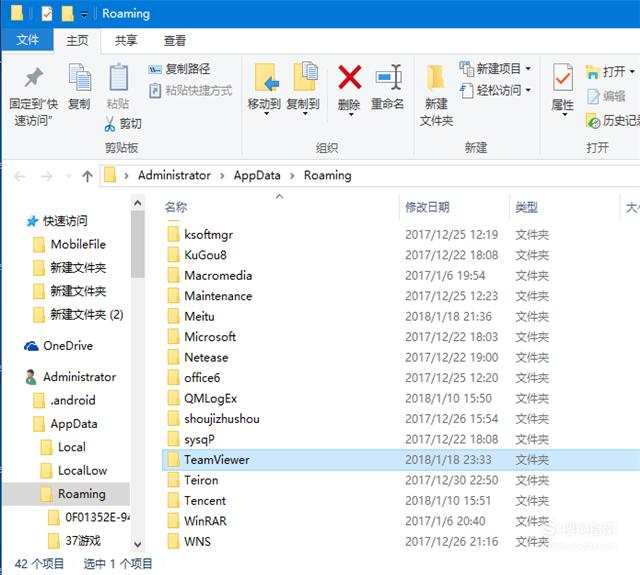Switch to the View (查看) tab
Image resolution: width=640 pixels, height=575 pixels.
coord(175,40)
